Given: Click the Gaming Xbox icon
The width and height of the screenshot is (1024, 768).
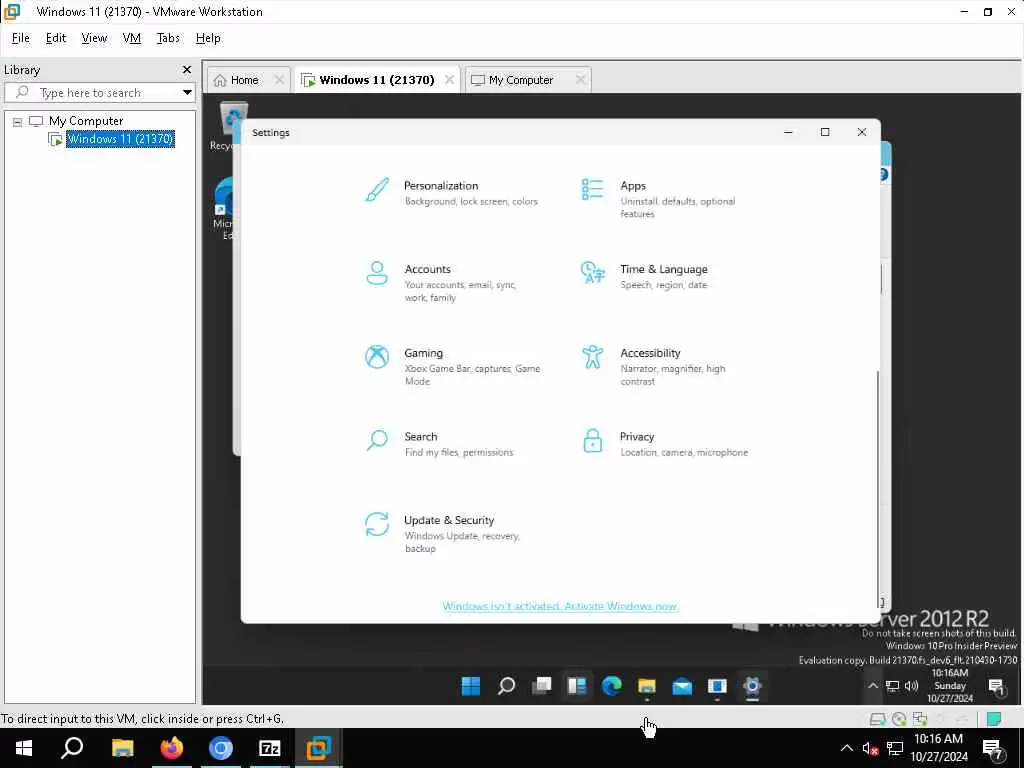Looking at the screenshot, I should (x=377, y=357).
